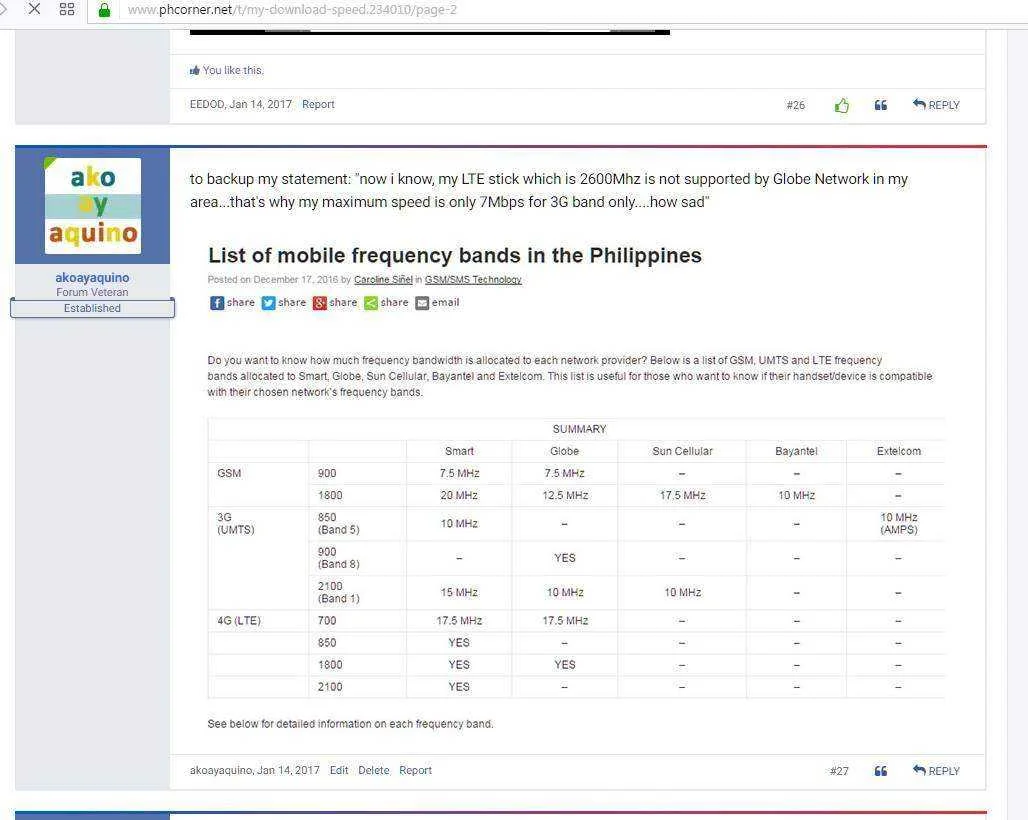This screenshot has height=820, width=1028.
Task: Open akoayaquino avatar image
Action: coord(92,206)
